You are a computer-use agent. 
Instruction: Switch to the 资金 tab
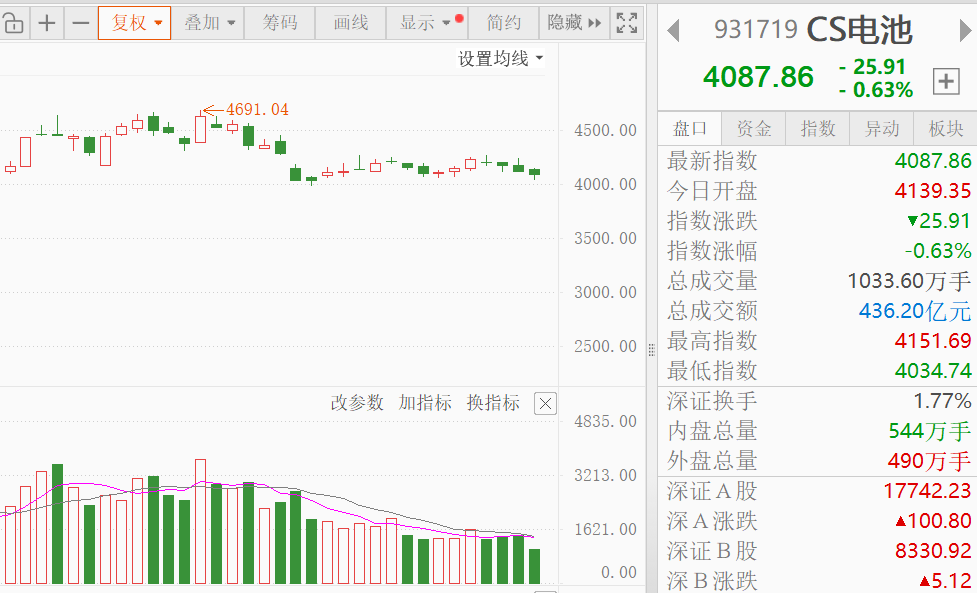point(754,129)
